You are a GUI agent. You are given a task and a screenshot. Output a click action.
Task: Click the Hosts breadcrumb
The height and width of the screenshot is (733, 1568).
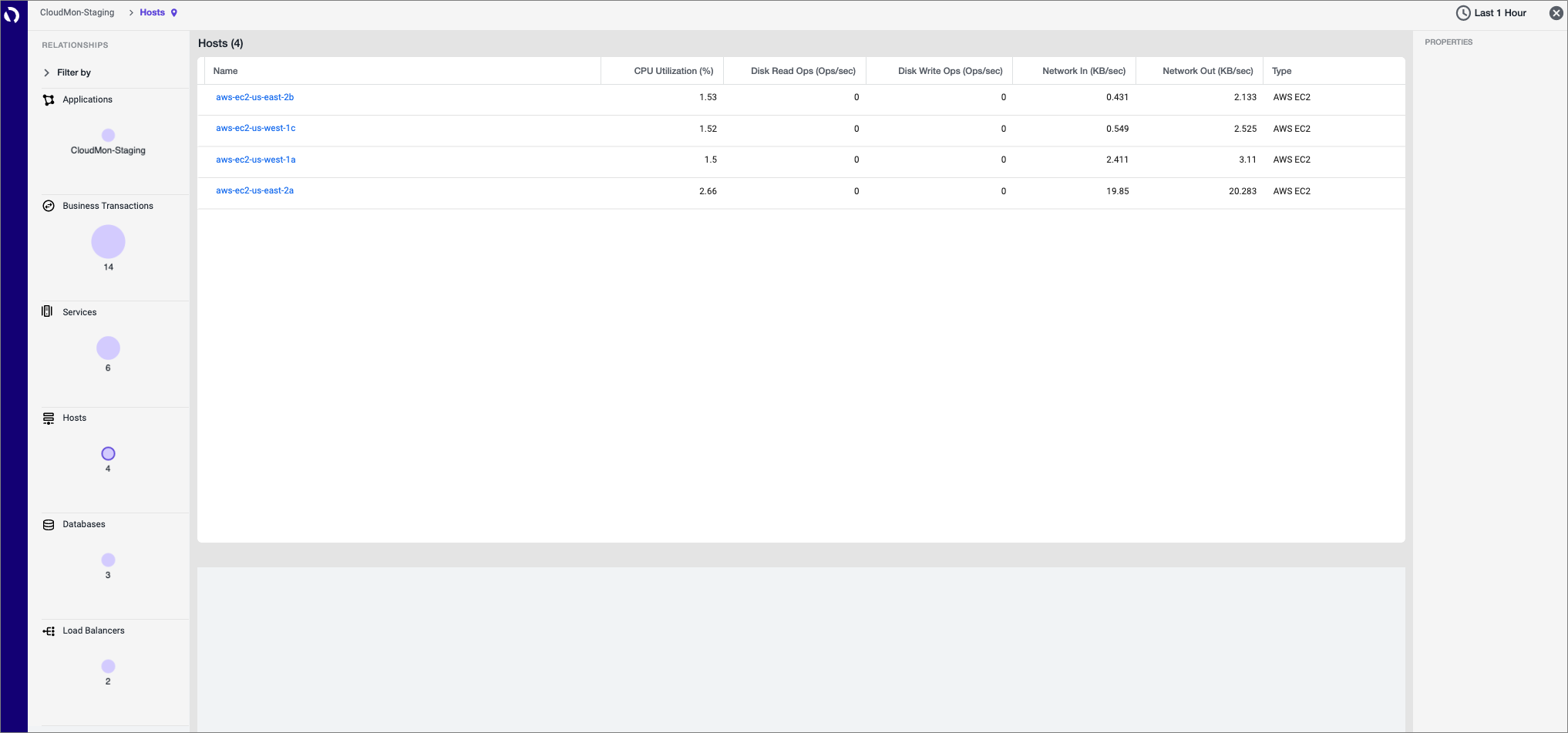point(152,12)
